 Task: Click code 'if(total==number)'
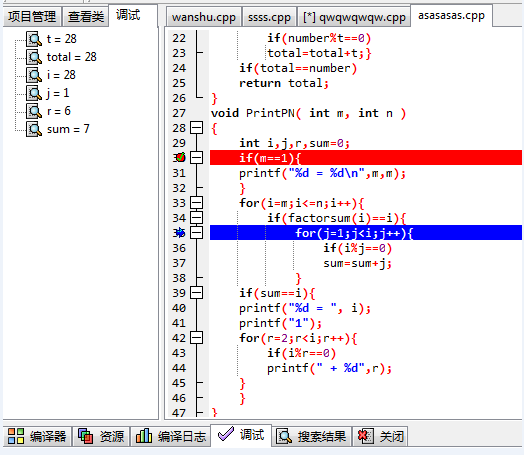pos(298,68)
